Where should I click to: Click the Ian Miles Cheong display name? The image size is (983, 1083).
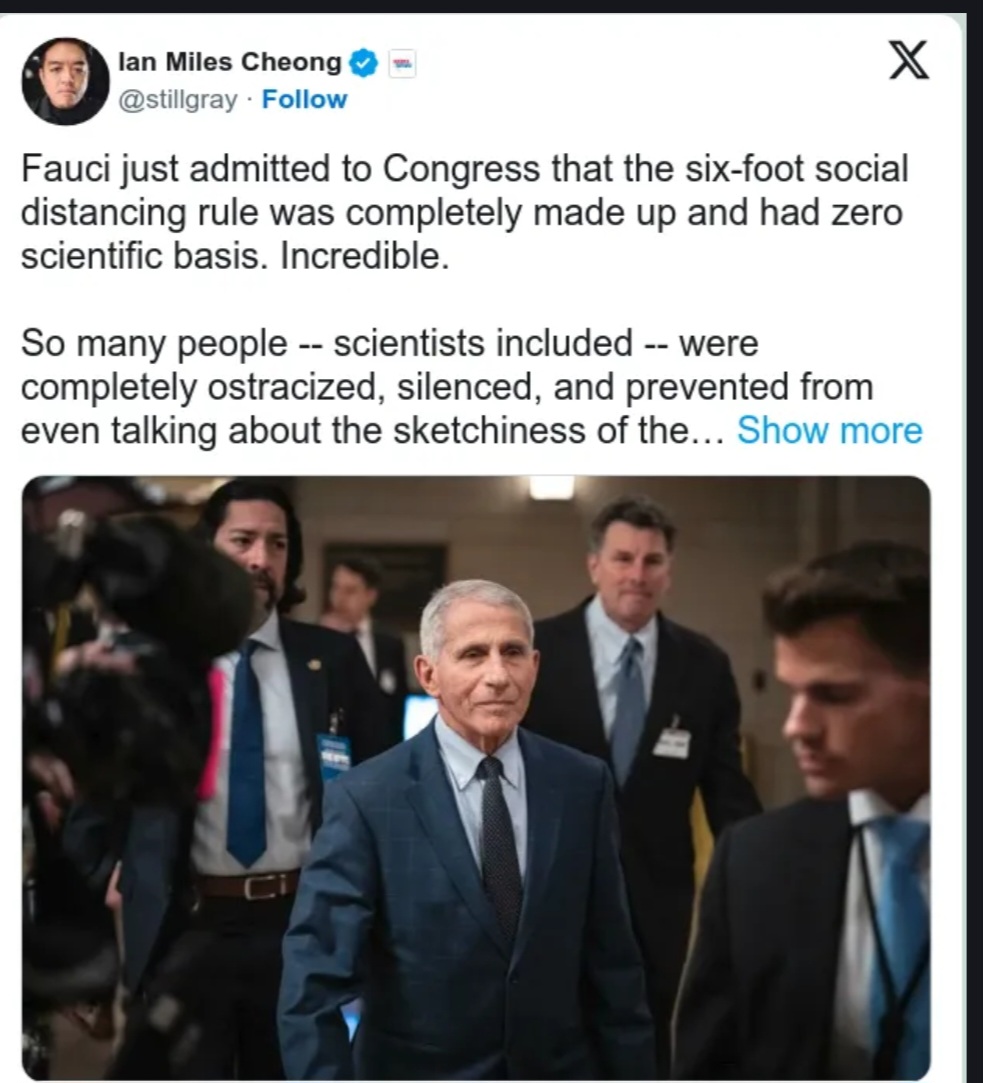[x=229, y=62]
